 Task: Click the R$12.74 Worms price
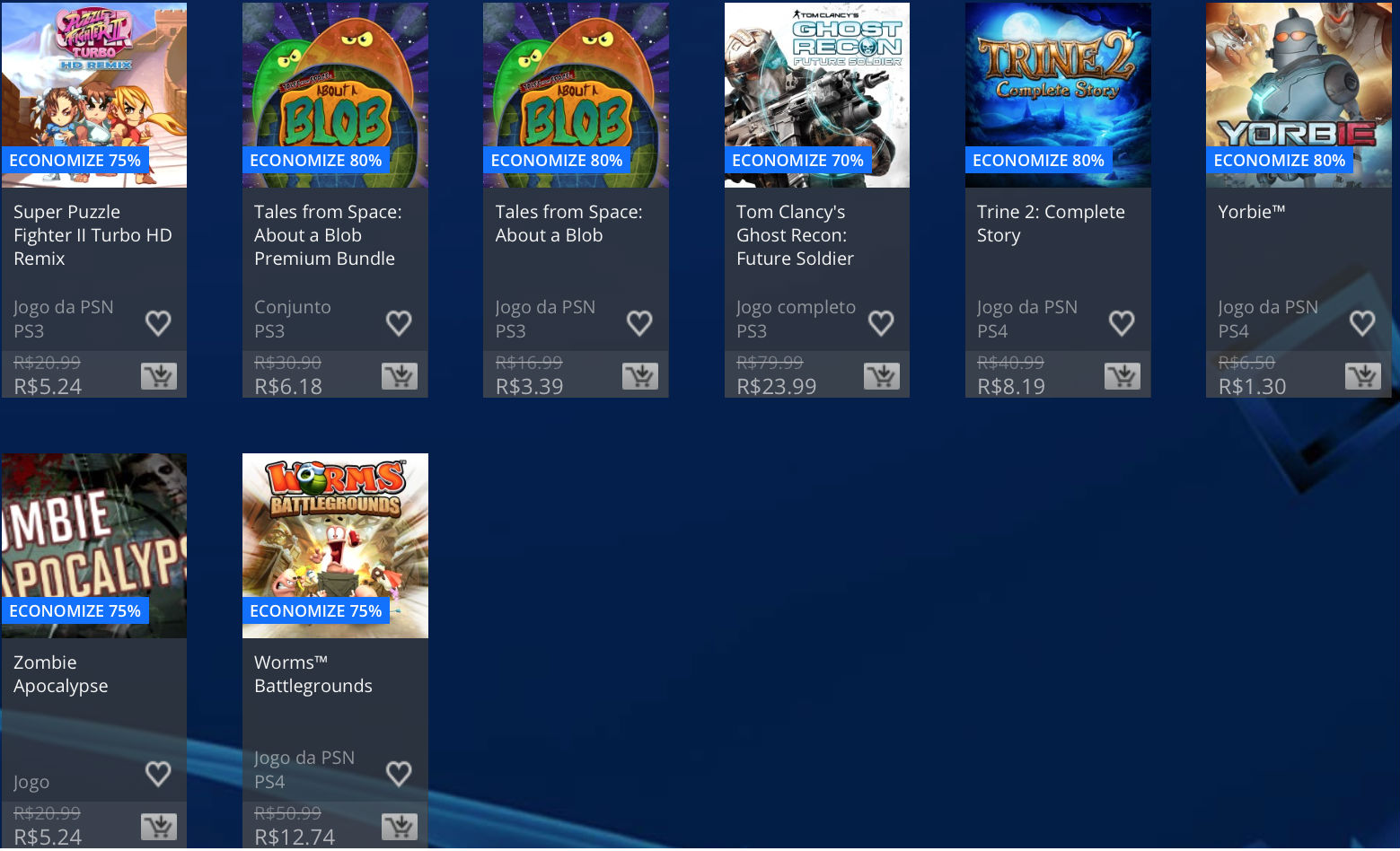tap(295, 838)
